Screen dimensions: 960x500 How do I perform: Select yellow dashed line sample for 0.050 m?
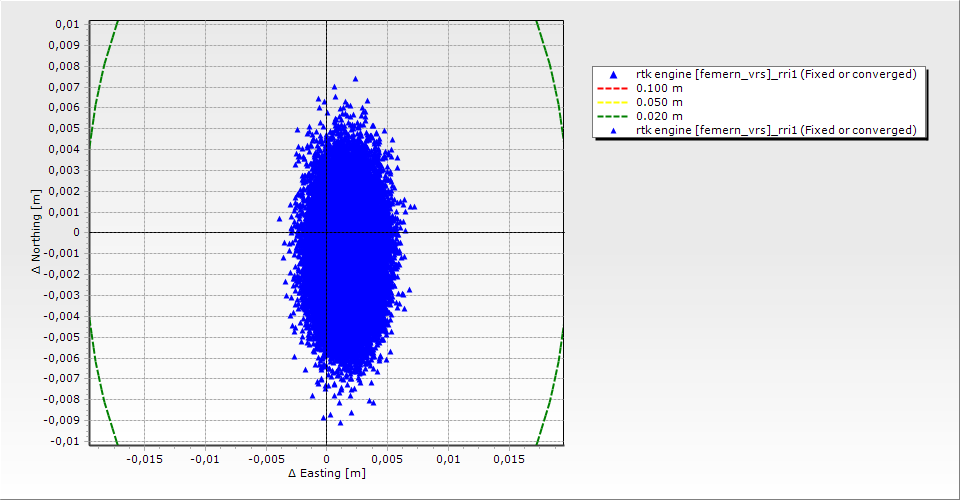point(613,103)
